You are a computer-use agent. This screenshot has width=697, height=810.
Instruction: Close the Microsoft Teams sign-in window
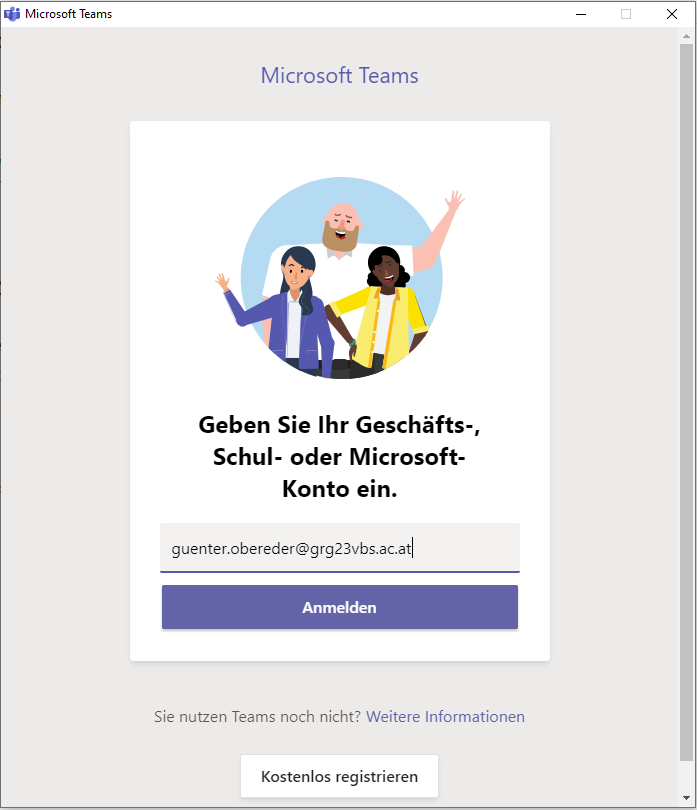coord(672,14)
